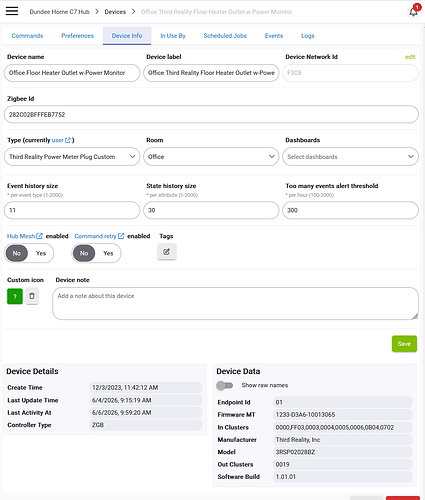
Task: Switch to the Commands tab
Action: (x=27, y=36)
